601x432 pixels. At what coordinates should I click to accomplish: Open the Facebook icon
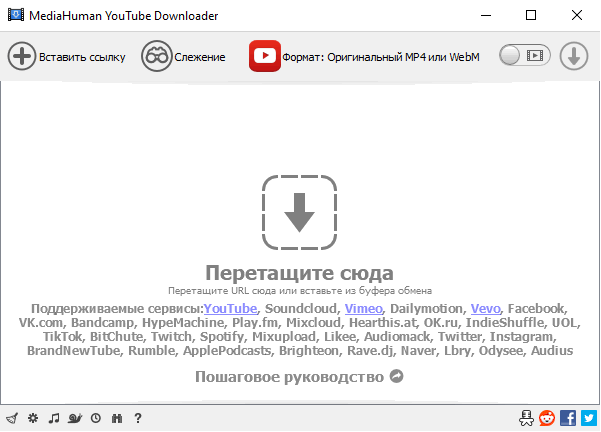click(568, 418)
